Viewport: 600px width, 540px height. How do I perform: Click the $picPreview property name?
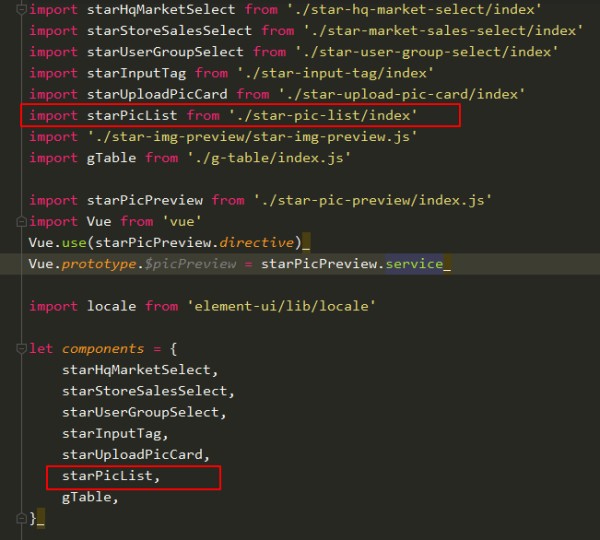pos(191,264)
